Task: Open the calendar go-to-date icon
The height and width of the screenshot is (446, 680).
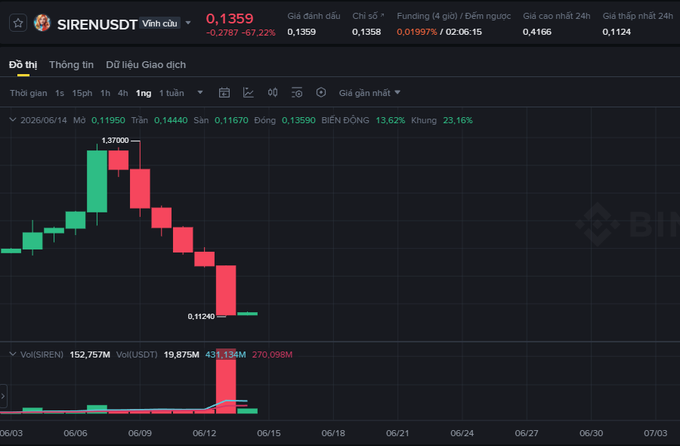Action: tap(224, 92)
